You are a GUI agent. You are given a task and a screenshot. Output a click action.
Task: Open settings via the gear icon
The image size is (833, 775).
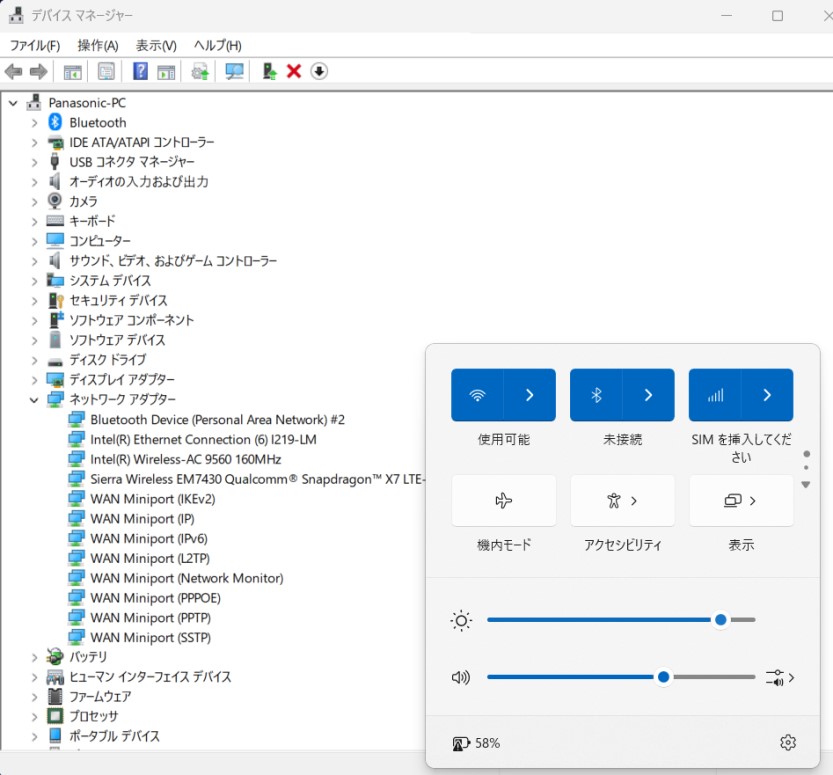pyautogui.click(x=788, y=742)
